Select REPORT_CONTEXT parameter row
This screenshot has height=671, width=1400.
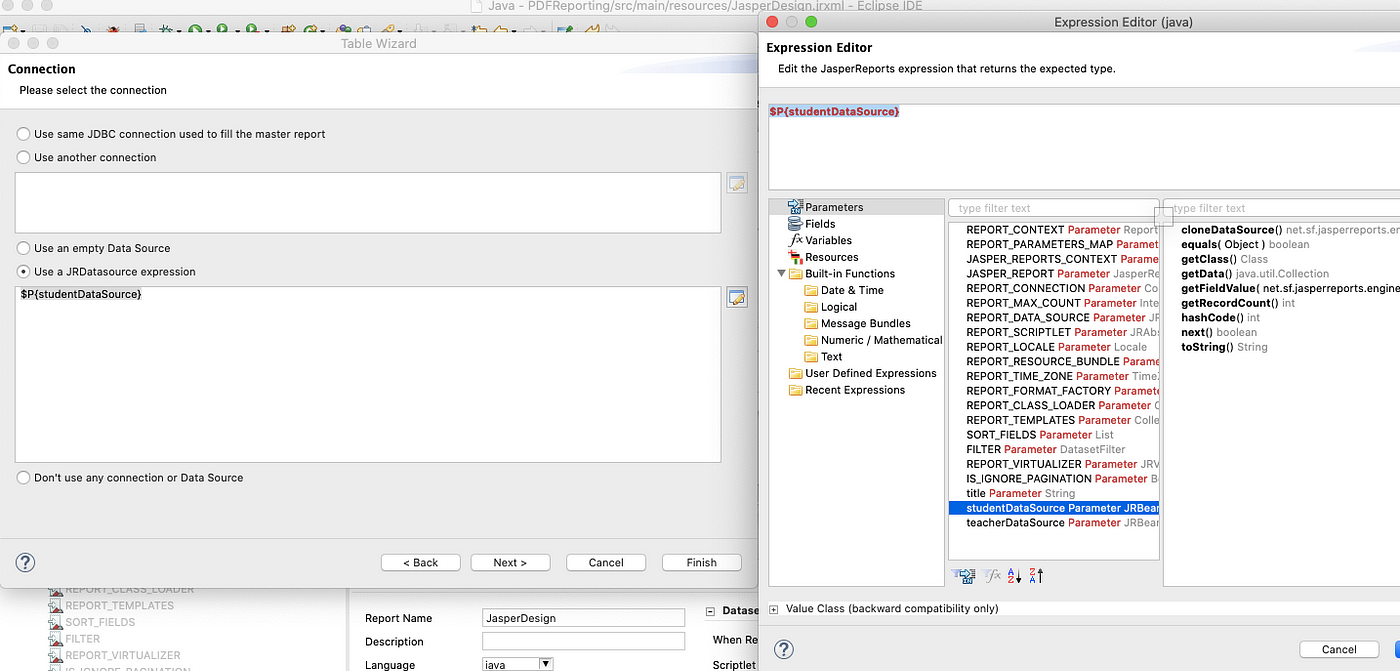tap(1053, 230)
